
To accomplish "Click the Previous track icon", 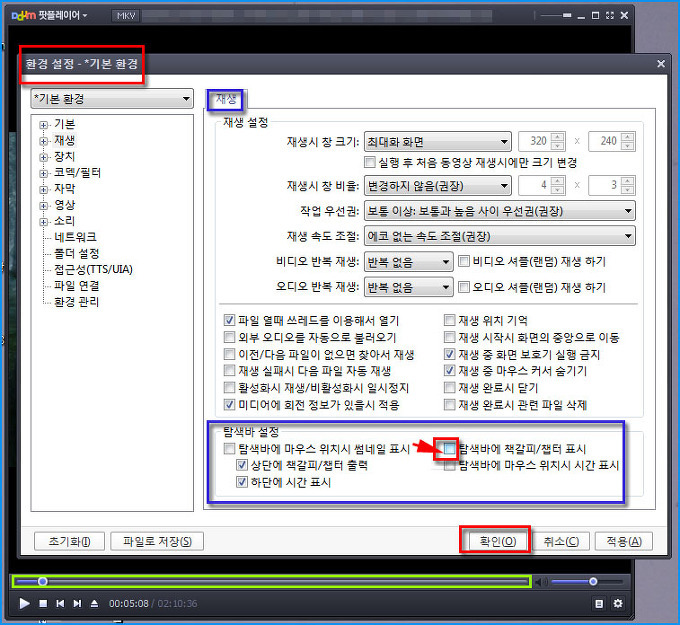I will pos(60,603).
